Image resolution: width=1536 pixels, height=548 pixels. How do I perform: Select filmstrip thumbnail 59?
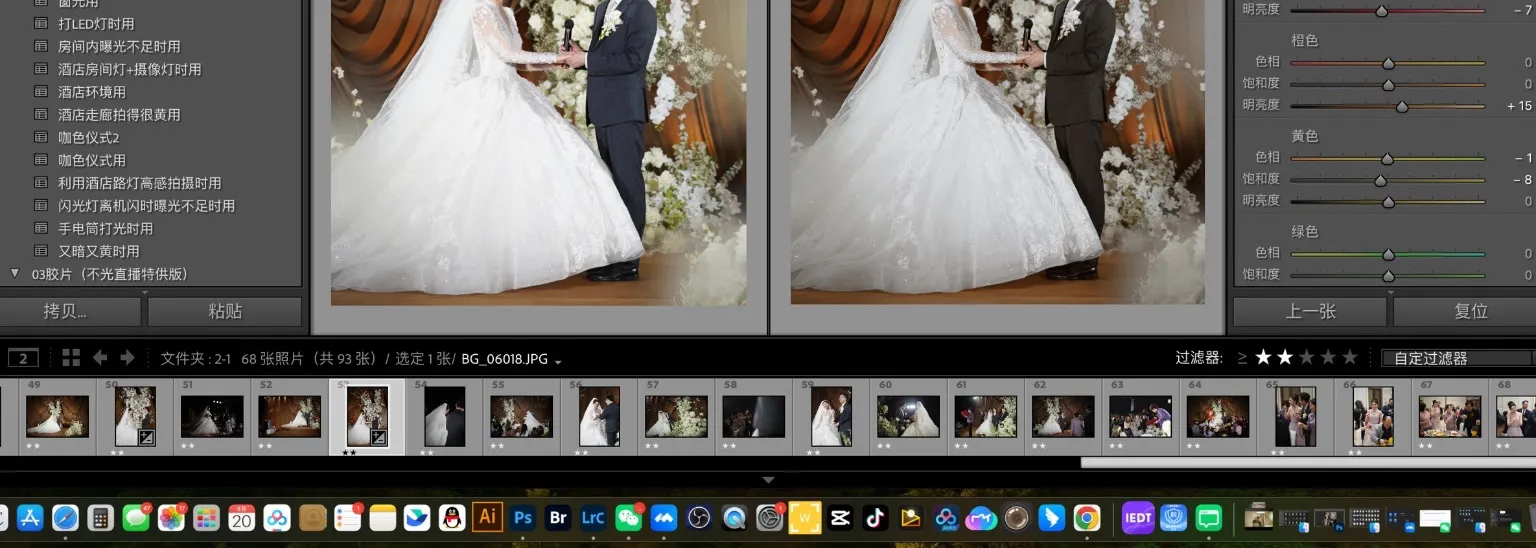pos(832,416)
